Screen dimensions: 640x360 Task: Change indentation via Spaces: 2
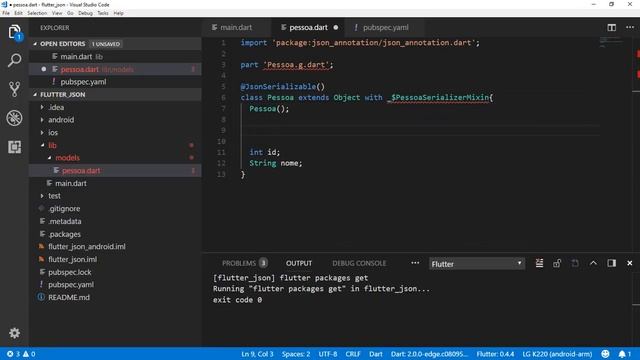pos(296,354)
